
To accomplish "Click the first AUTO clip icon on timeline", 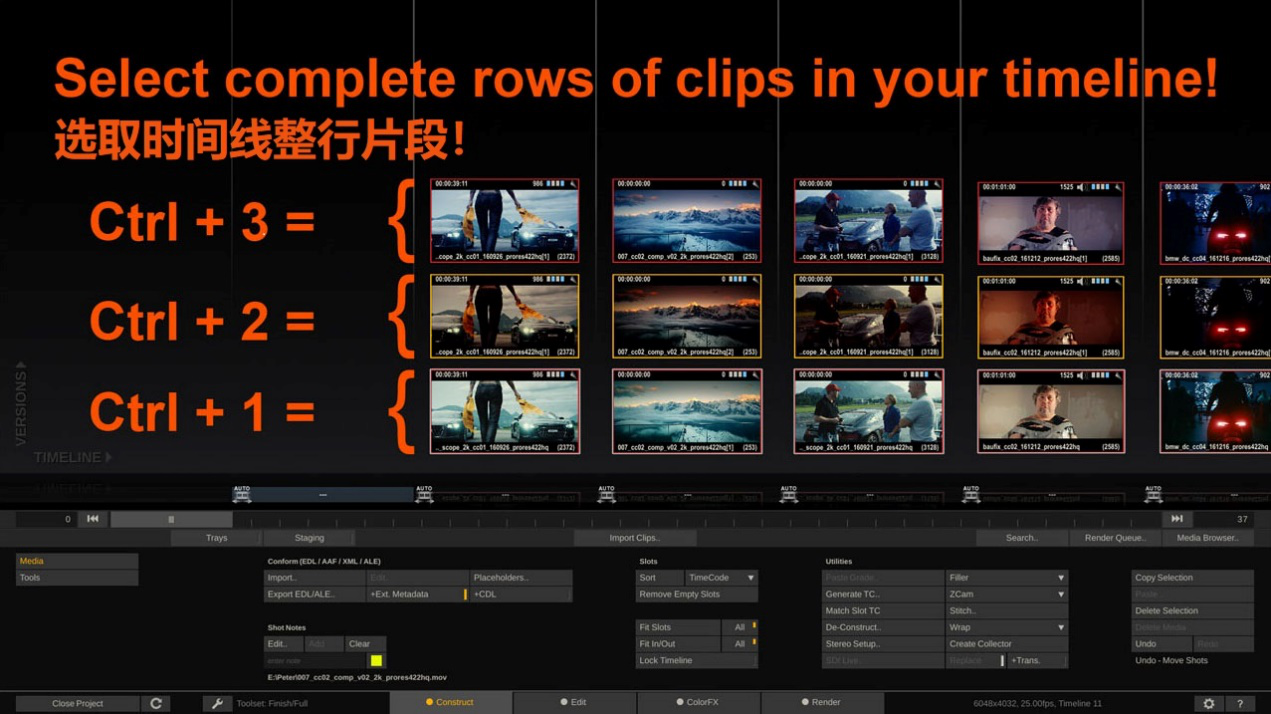I will [242, 494].
